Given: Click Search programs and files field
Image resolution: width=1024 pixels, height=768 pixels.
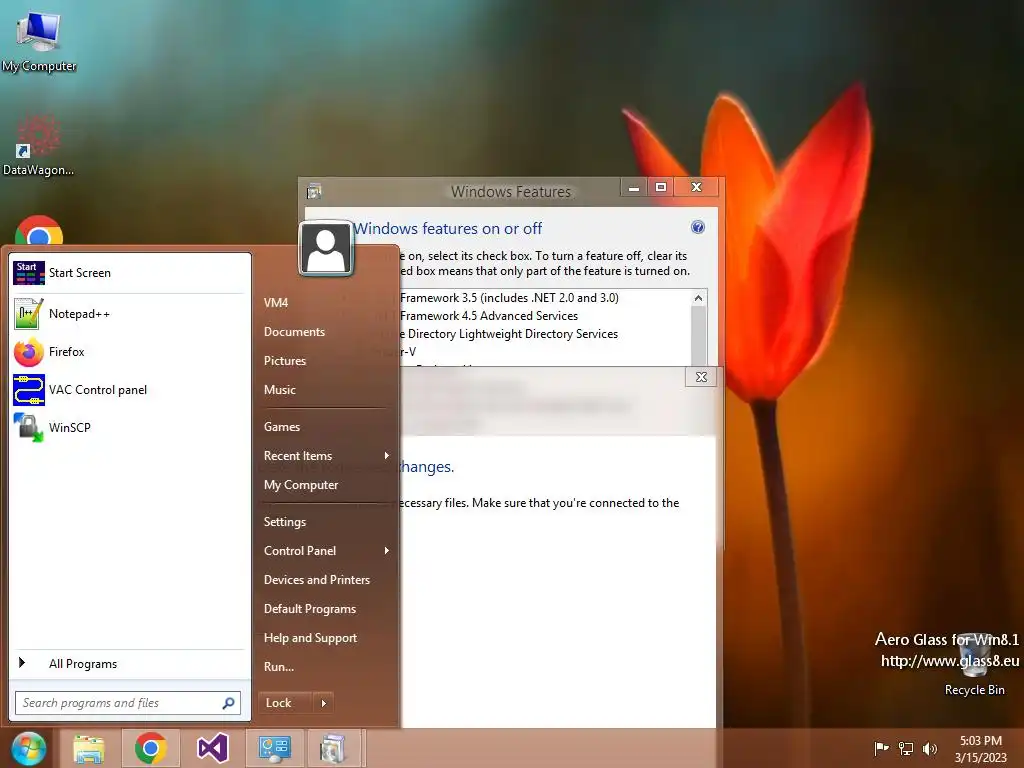Looking at the screenshot, I should pos(128,703).
